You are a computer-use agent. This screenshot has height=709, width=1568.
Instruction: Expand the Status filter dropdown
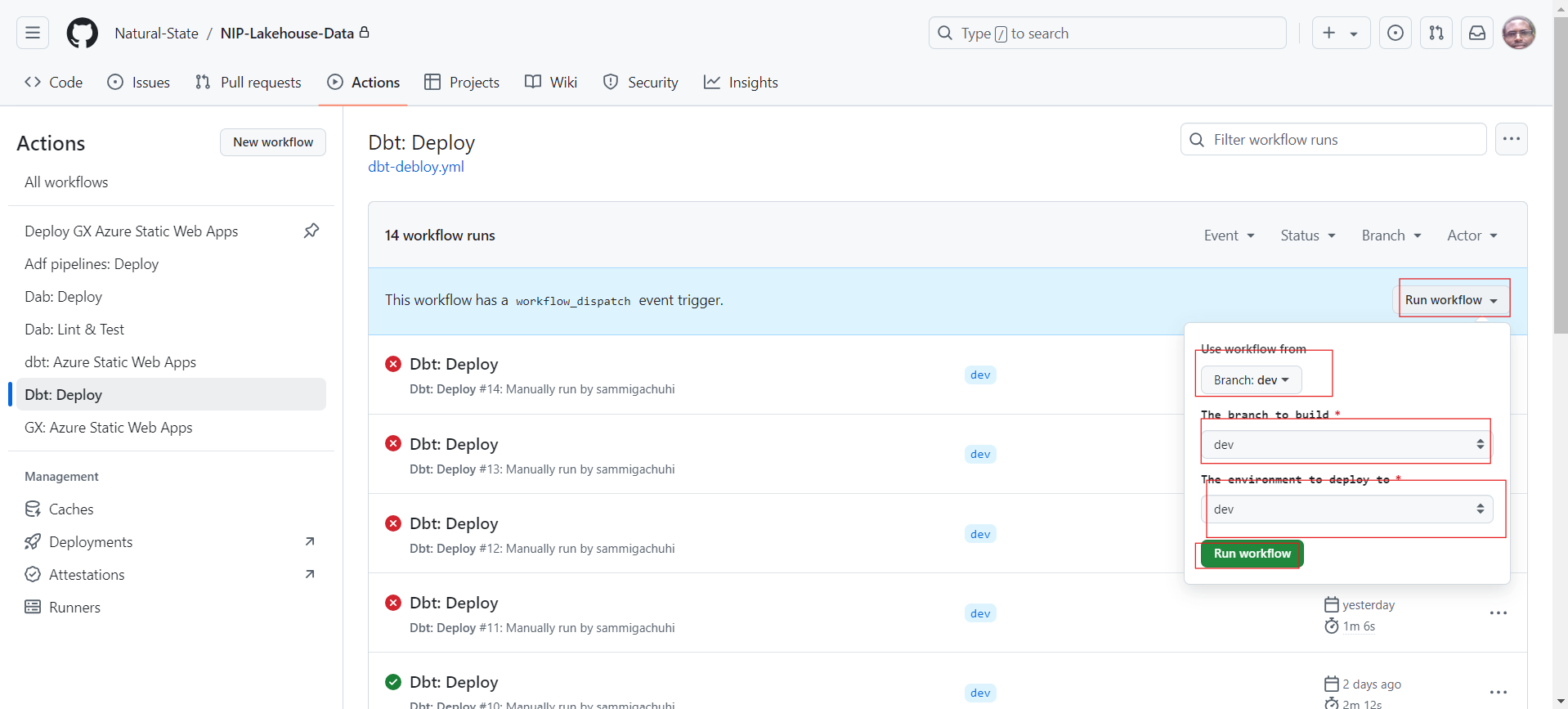[x=1308, y=236]
